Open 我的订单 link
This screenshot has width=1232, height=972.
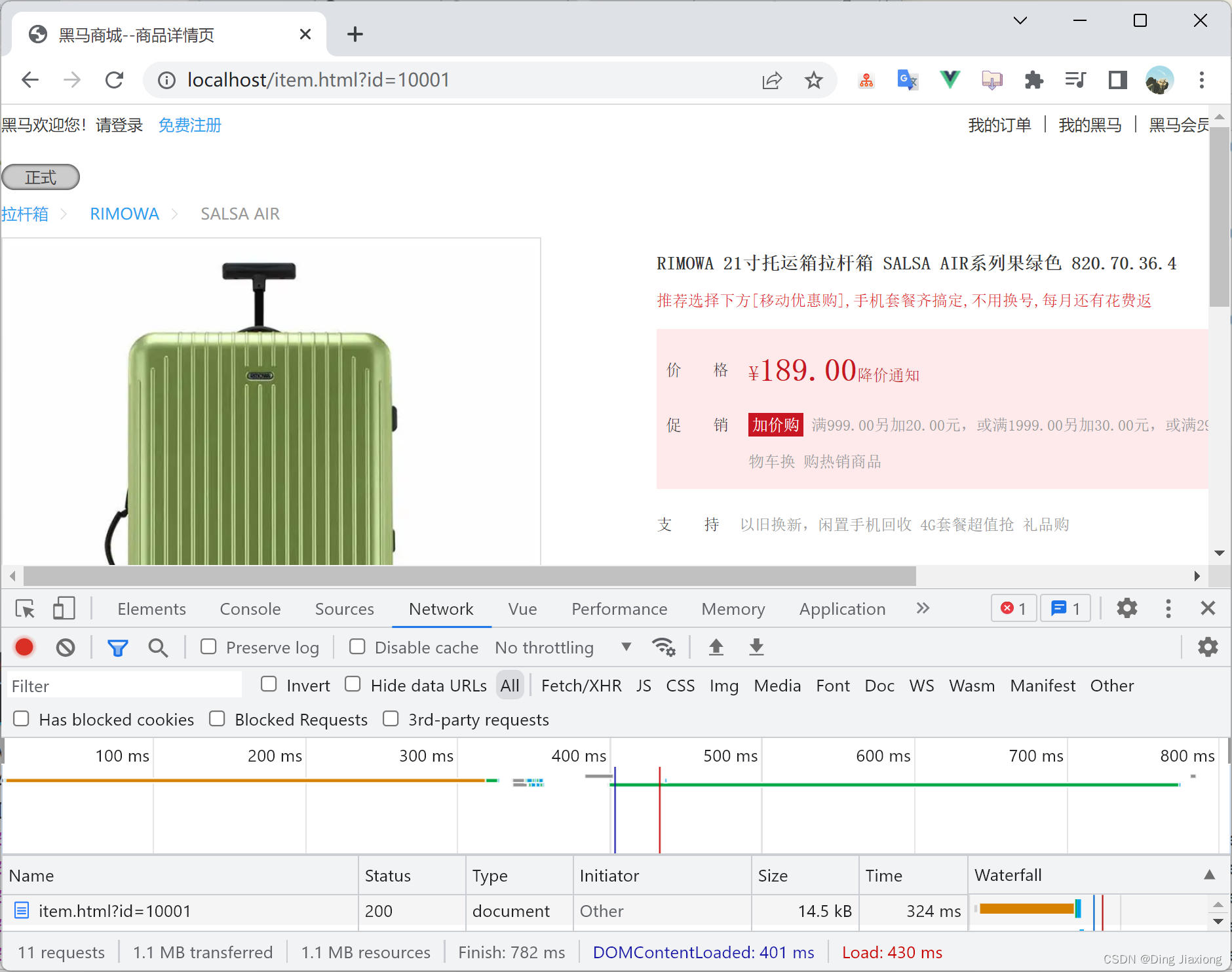coord(999,125)
